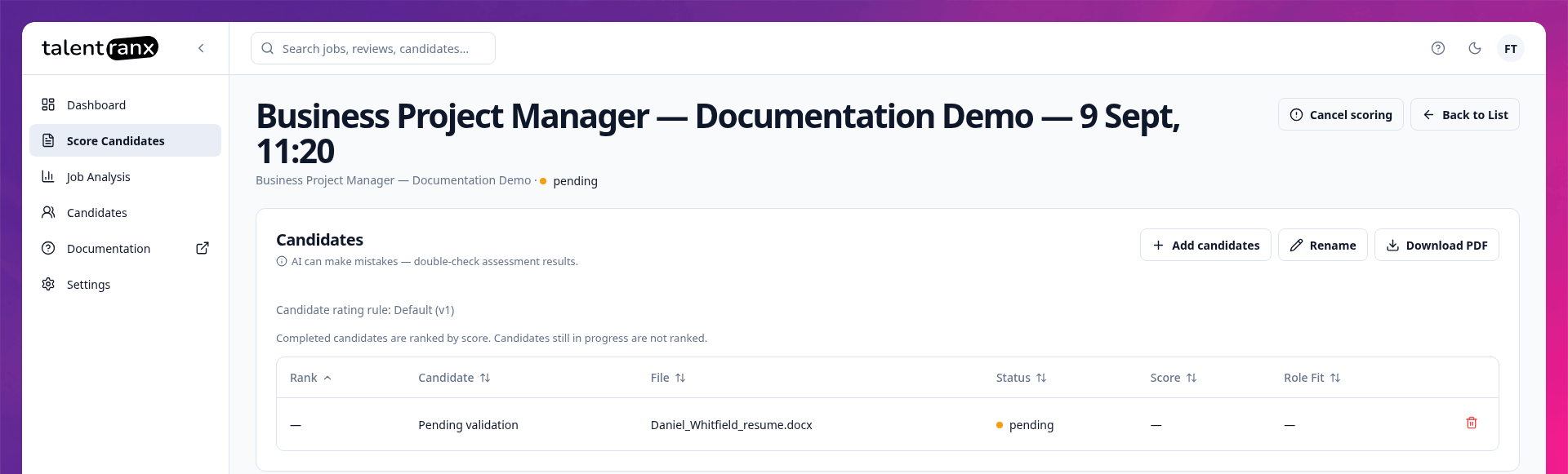This screenshot has height=474, width=1568.
Task: Sort table by Score column
Action: click(1174, 378)
